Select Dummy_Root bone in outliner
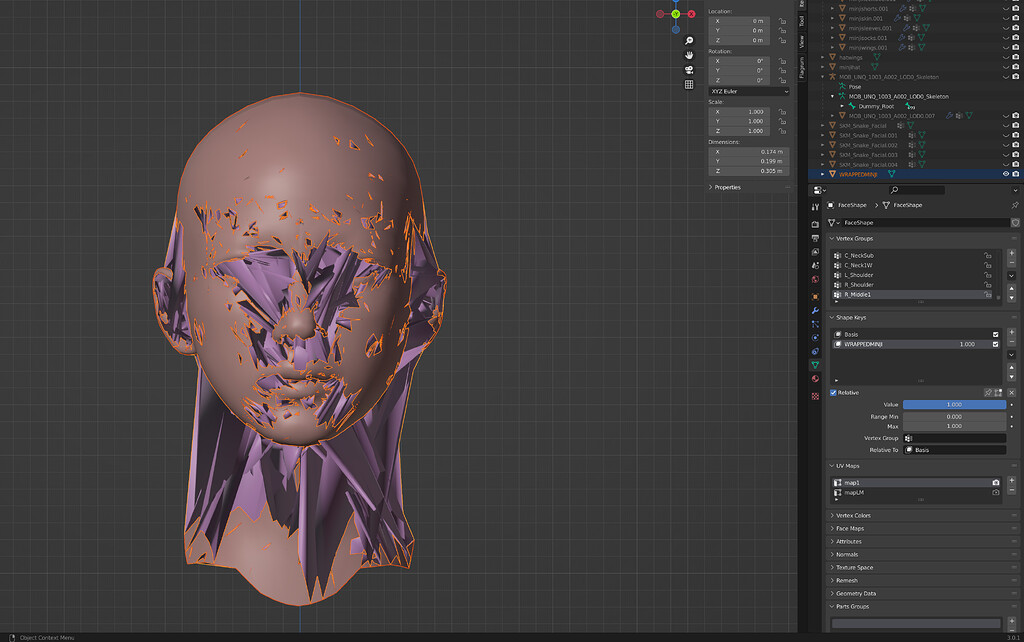The height and width of the screenshot is (642, 1024). click(876, 106)
